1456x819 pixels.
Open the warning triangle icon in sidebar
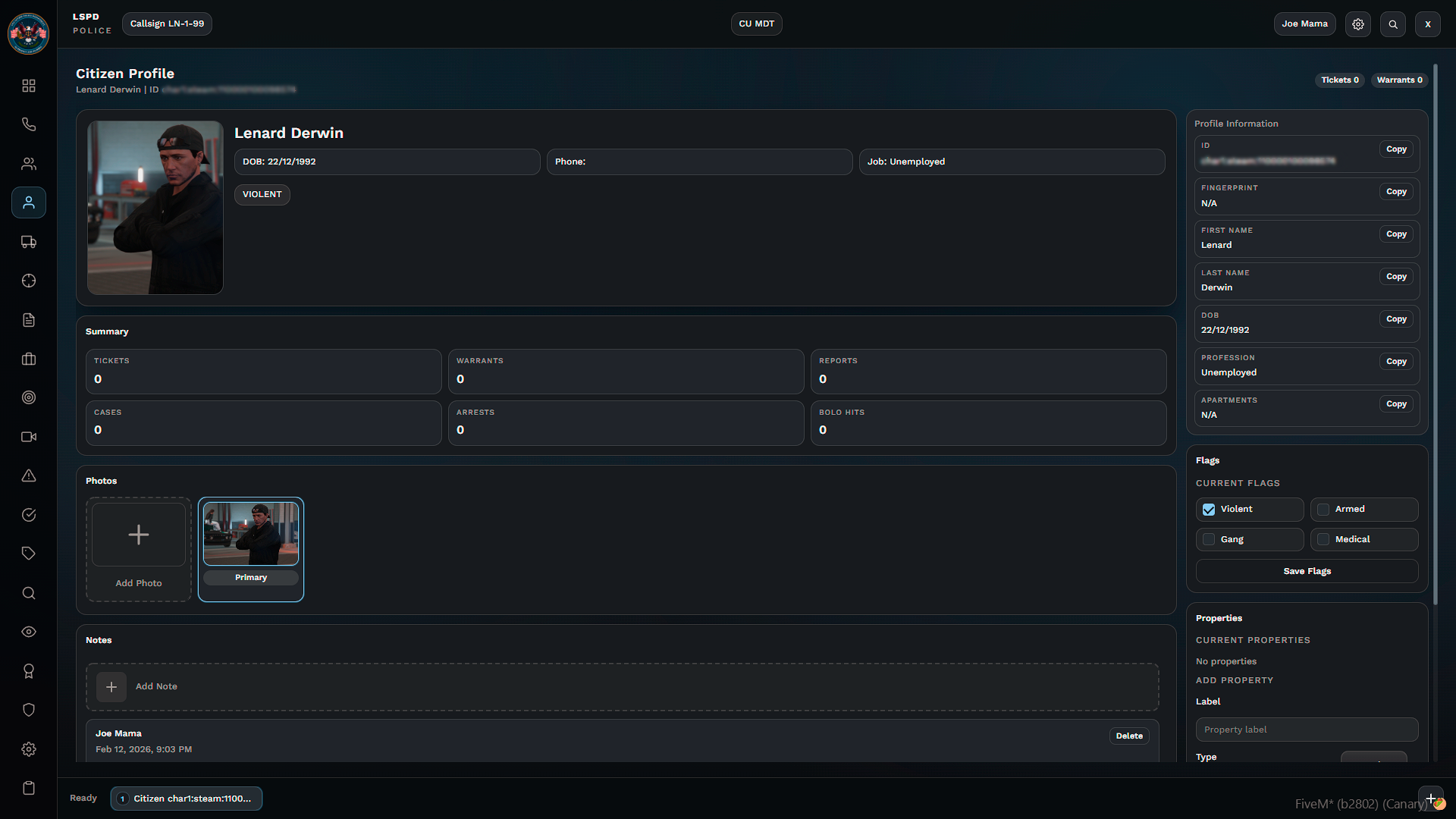pos(29,476)
